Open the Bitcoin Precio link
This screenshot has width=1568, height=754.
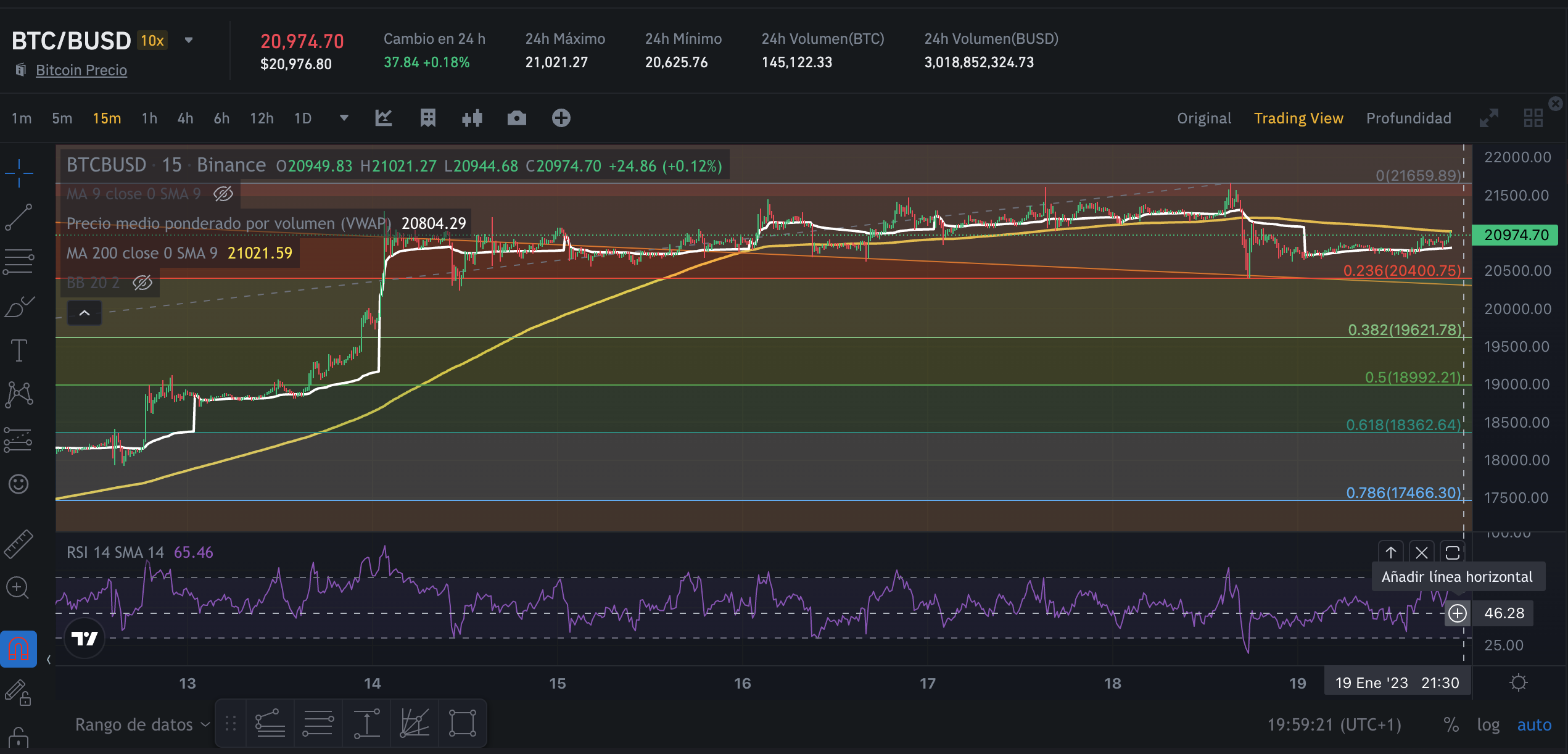[81, 70]
